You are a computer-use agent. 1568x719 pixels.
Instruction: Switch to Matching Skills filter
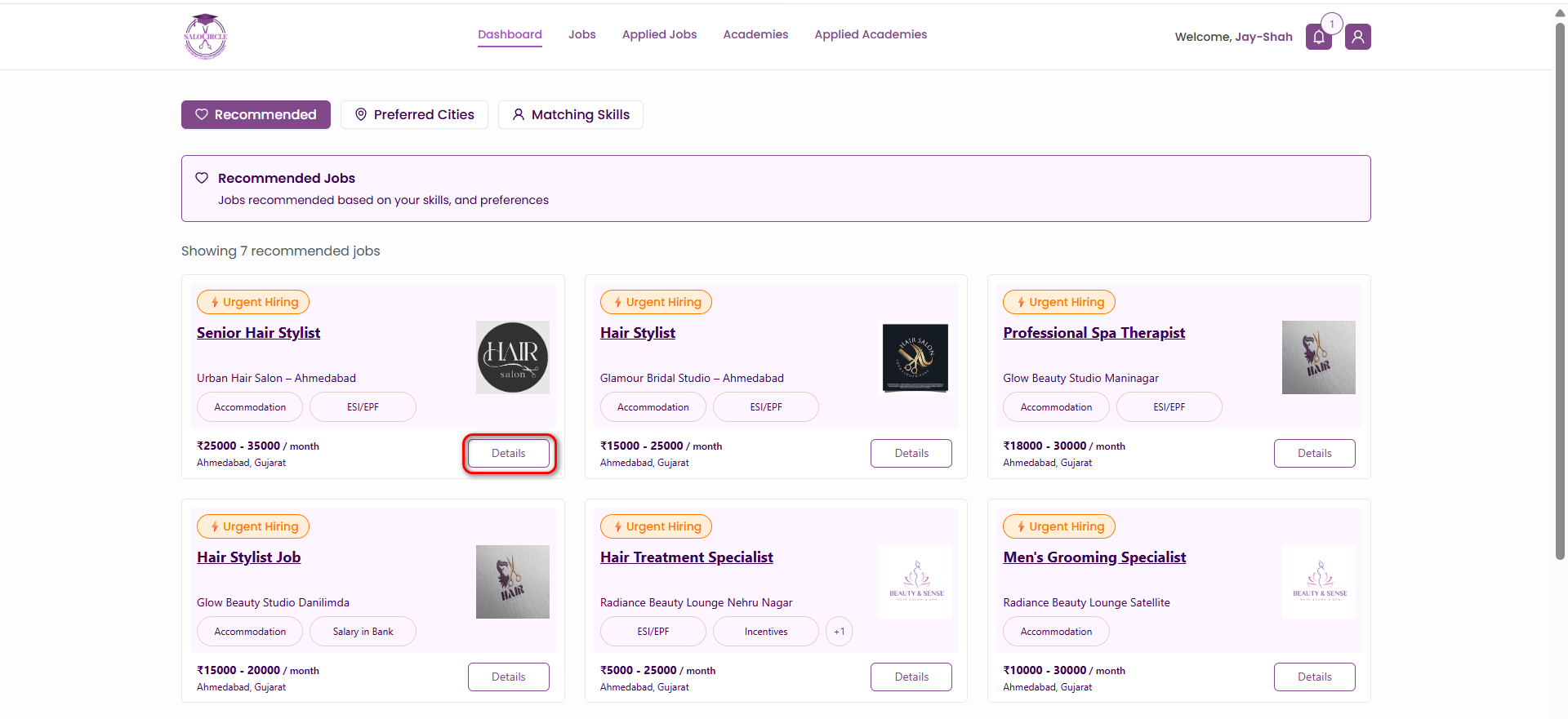click(x=571, y=114)
